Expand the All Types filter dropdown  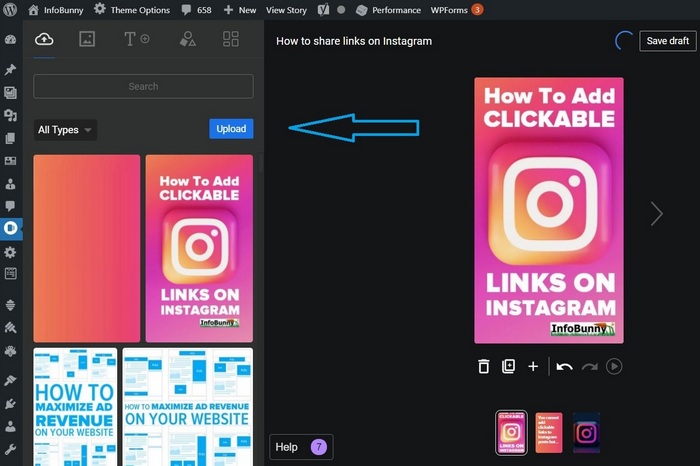pyautogui.click(x=65, y=130)
